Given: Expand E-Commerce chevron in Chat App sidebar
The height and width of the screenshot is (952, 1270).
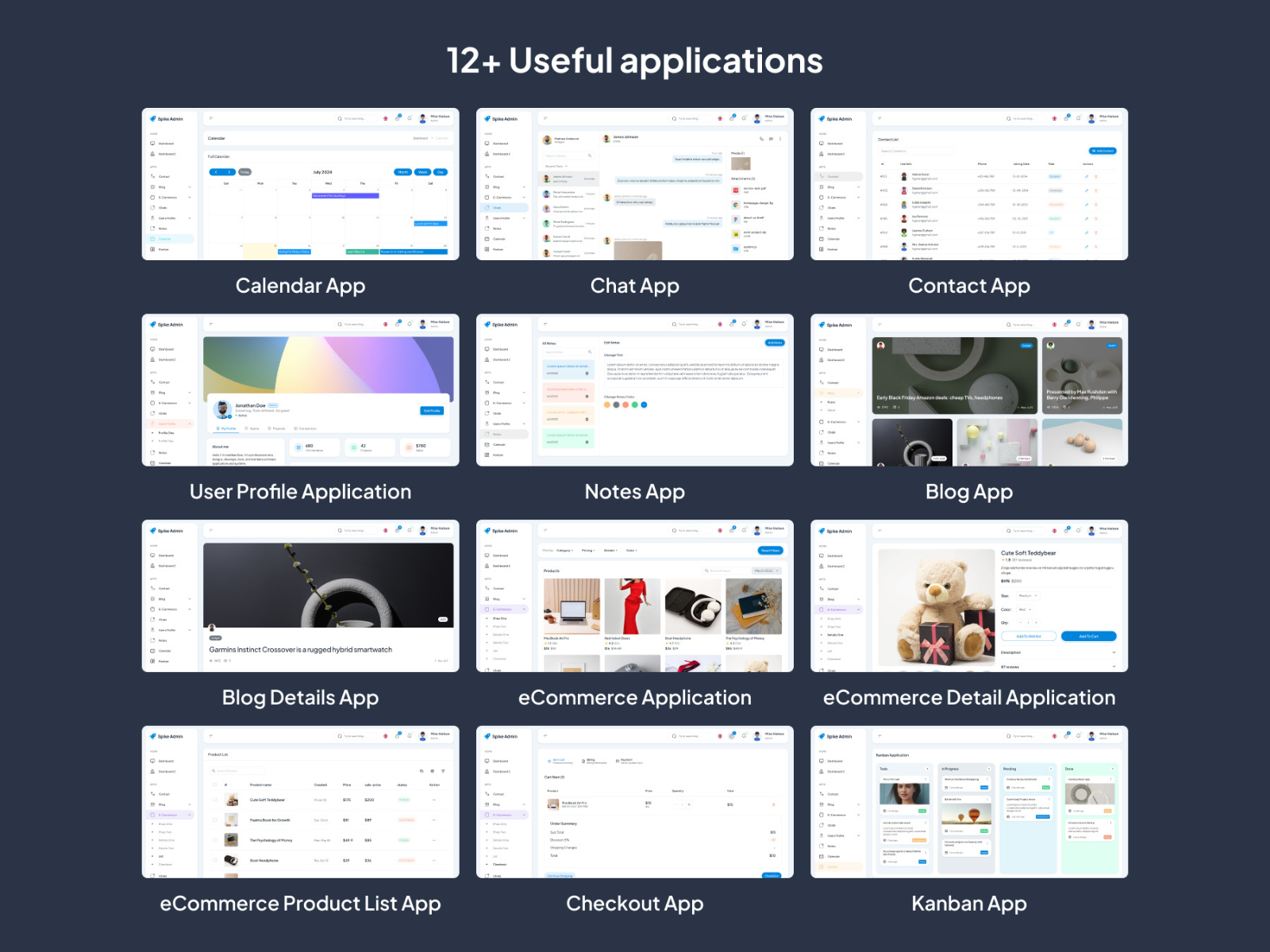Looking at the screenshot, I should 524,198.
